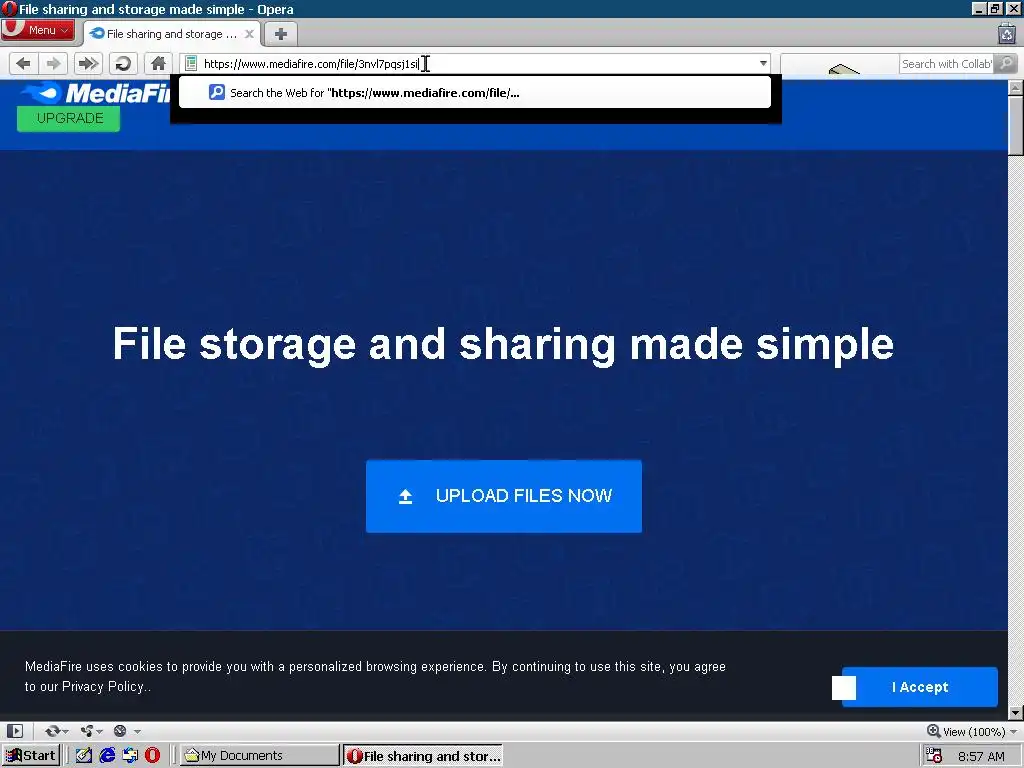Open the View (100%) zoom dropdown
Image resolution: width=1024 pixels, height=768 pixels.
pos(972,731)
